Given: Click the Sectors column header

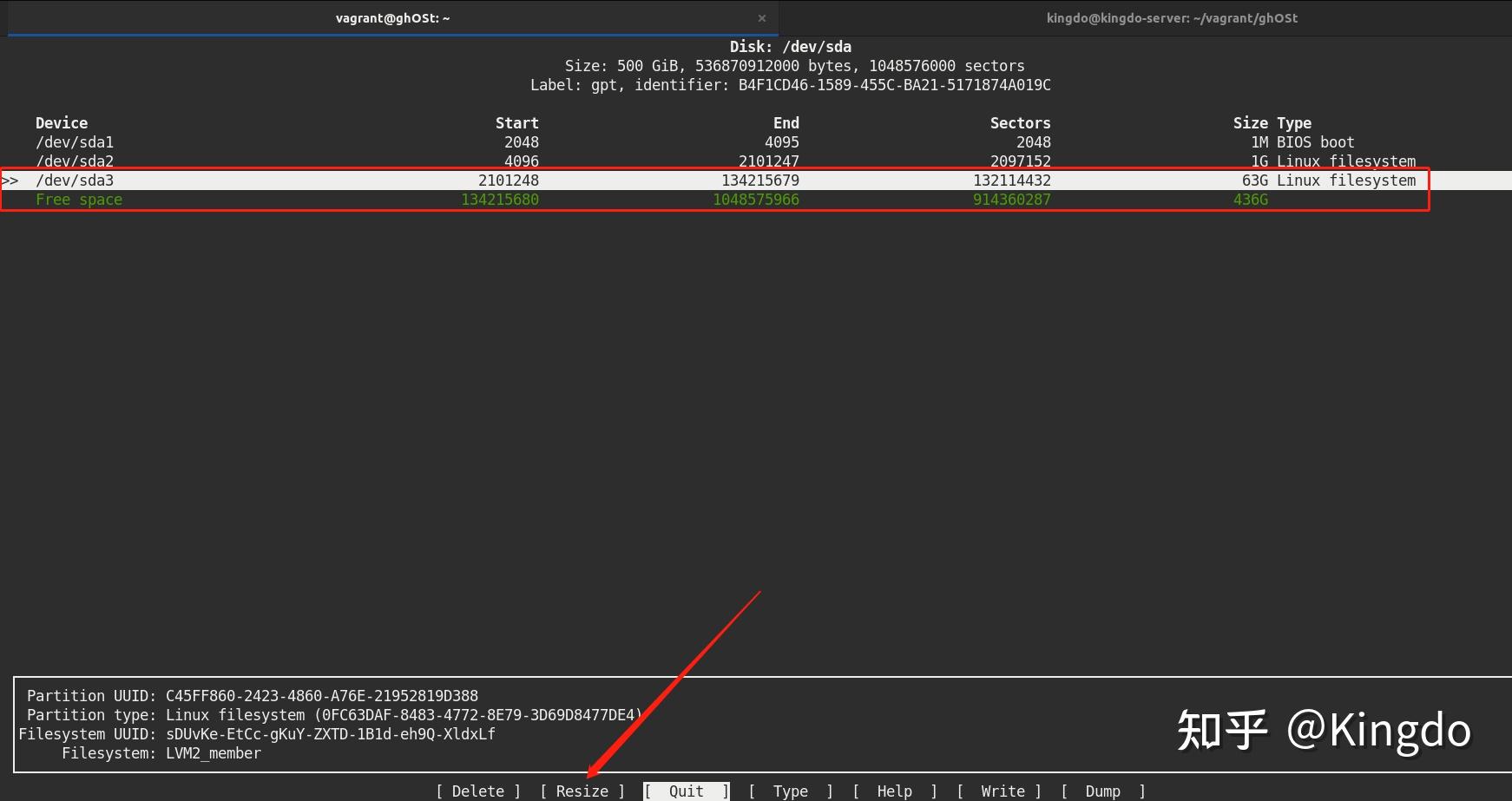Looking at the screenshot, I should tap(1021, 123).
